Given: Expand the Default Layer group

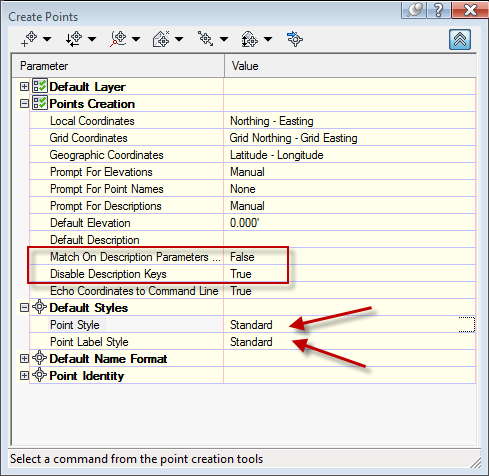Looking at the screenshot, I should point(24,87).
